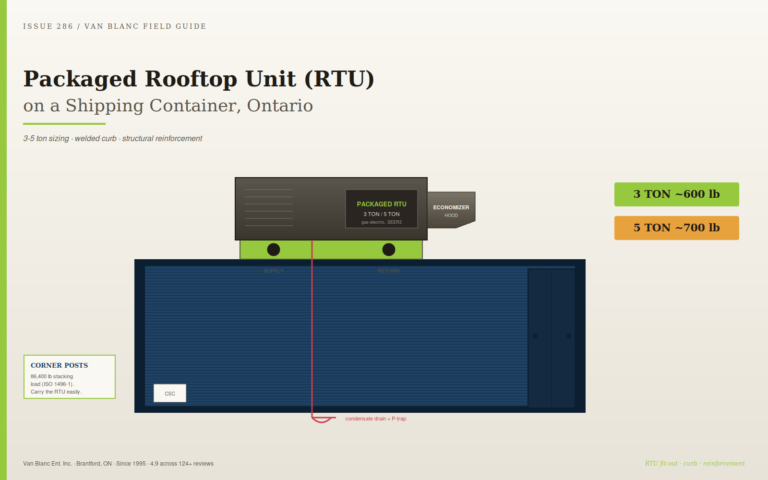Click the ISSUE 286 / VAN BLANC FIELD GUIDE header
The width and height of the screenshot is (768, 480).
click(115, 26)
